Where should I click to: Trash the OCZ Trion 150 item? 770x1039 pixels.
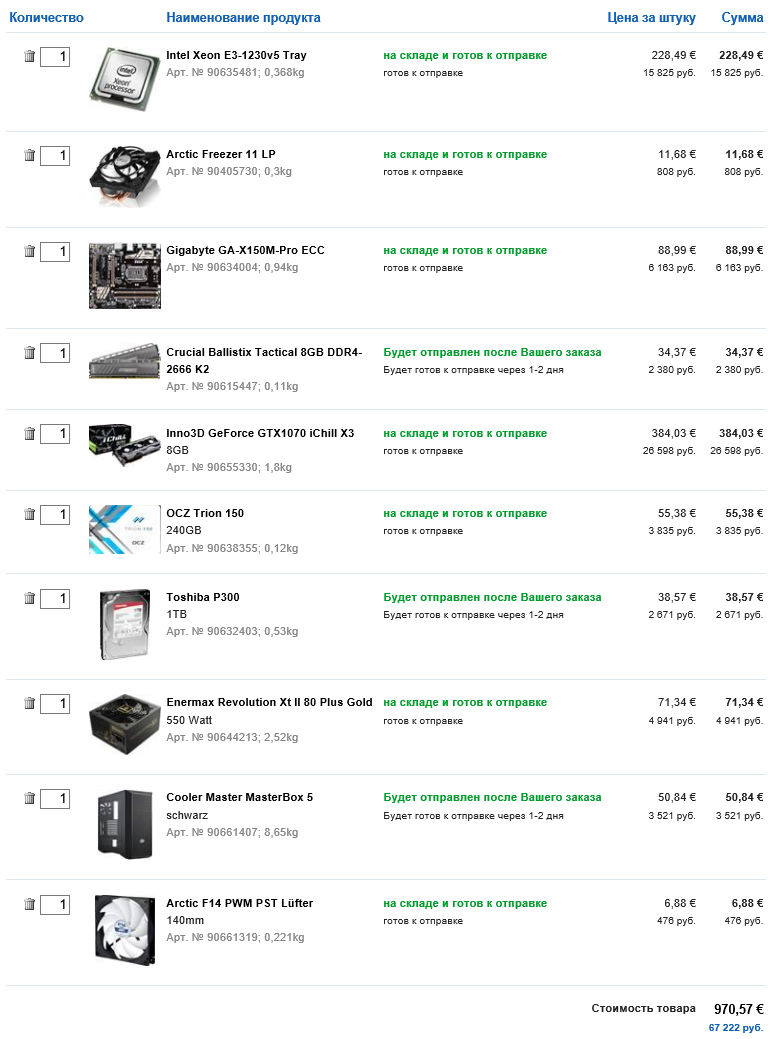click(x=29, y=514)
